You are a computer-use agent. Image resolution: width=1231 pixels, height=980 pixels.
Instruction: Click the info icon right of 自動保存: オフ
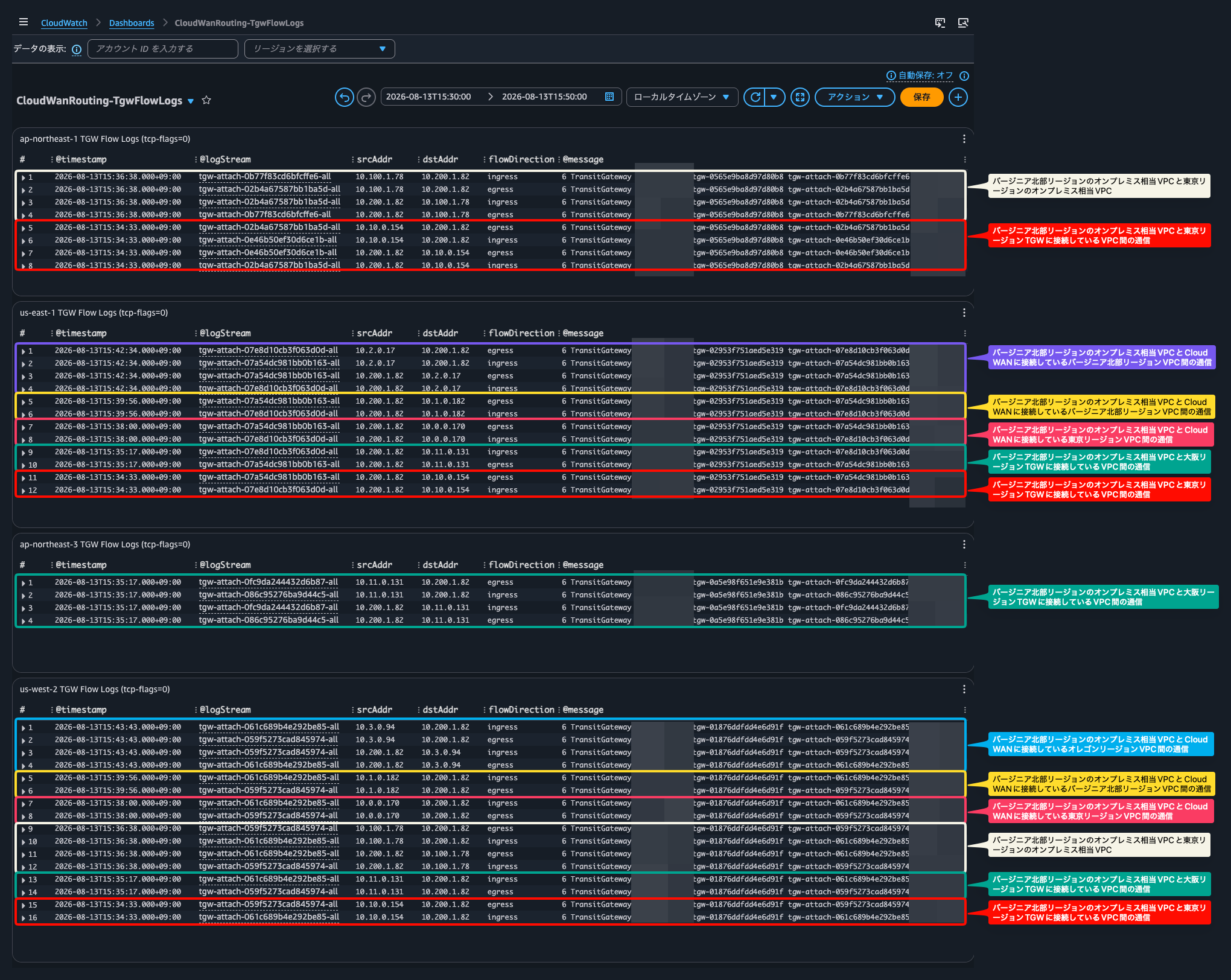coord(964,76)
